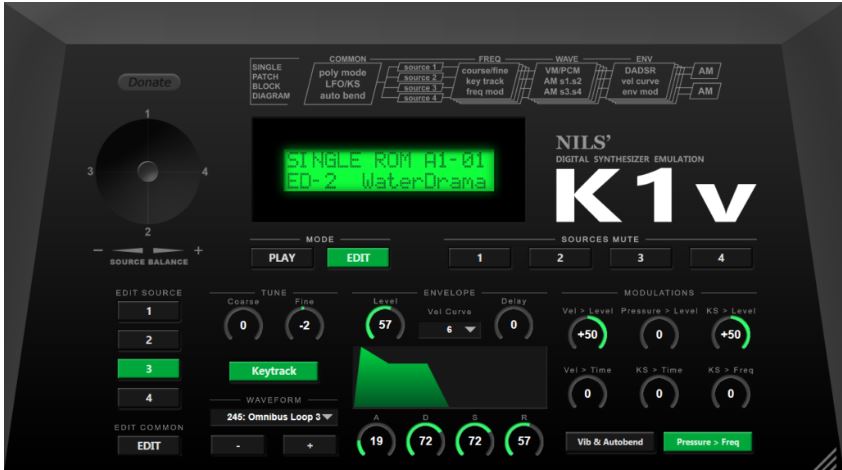Click the green LCD patch display
842x470 pixels.
tap(389, 170)
